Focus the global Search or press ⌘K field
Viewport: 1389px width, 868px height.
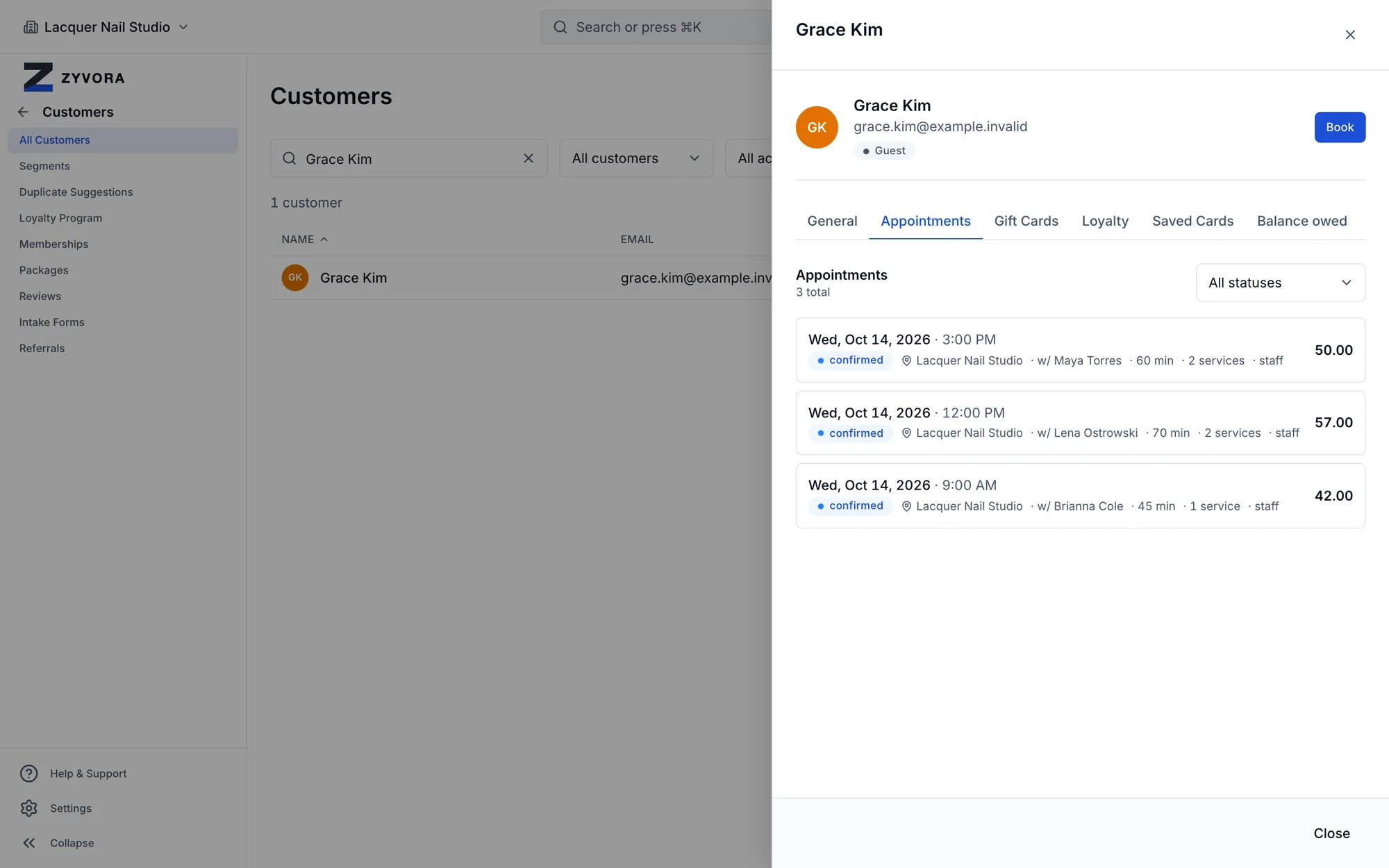[656, 27]
